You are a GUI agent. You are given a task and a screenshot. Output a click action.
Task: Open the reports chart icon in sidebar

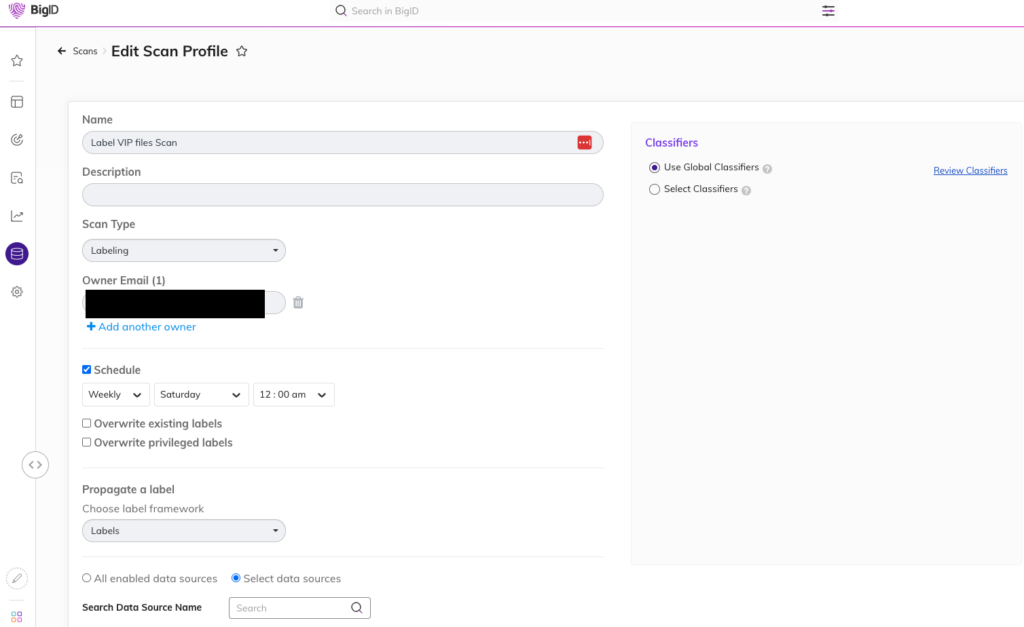[x=17, y=216]
